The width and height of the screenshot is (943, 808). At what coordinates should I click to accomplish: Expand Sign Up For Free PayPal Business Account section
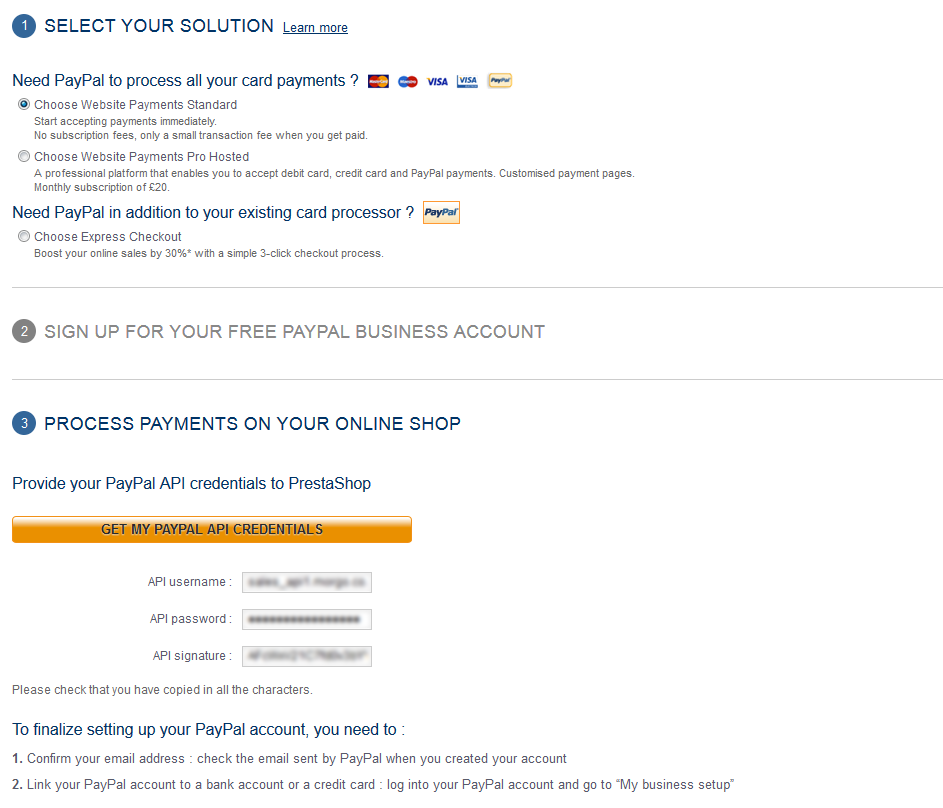294,332
